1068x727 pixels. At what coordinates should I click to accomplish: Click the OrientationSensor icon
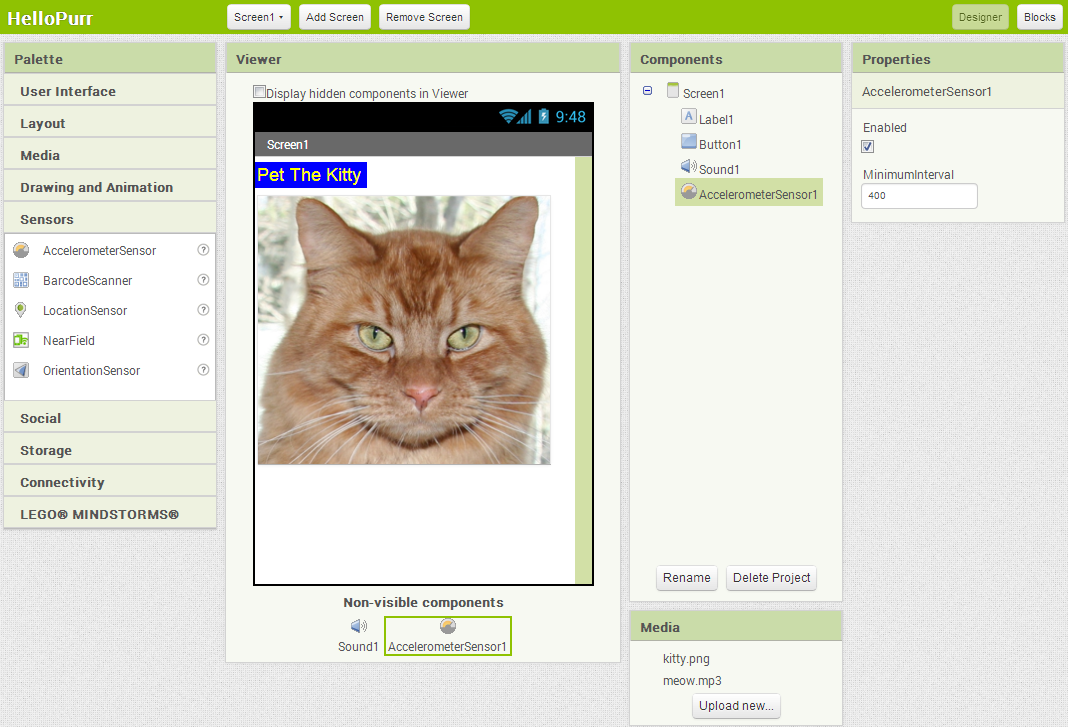[21, 370]
